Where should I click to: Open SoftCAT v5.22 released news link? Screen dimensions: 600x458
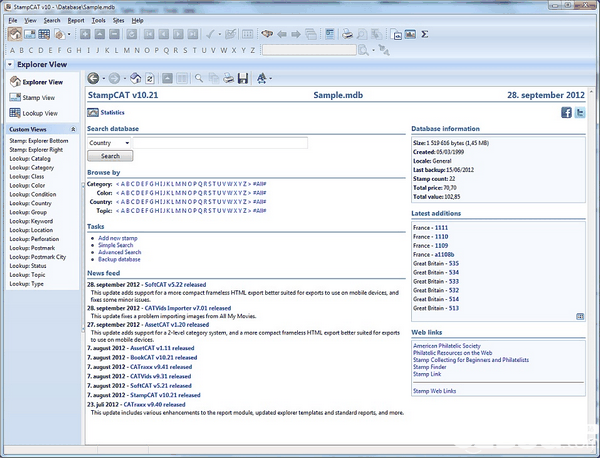click(x=175, y=285)
